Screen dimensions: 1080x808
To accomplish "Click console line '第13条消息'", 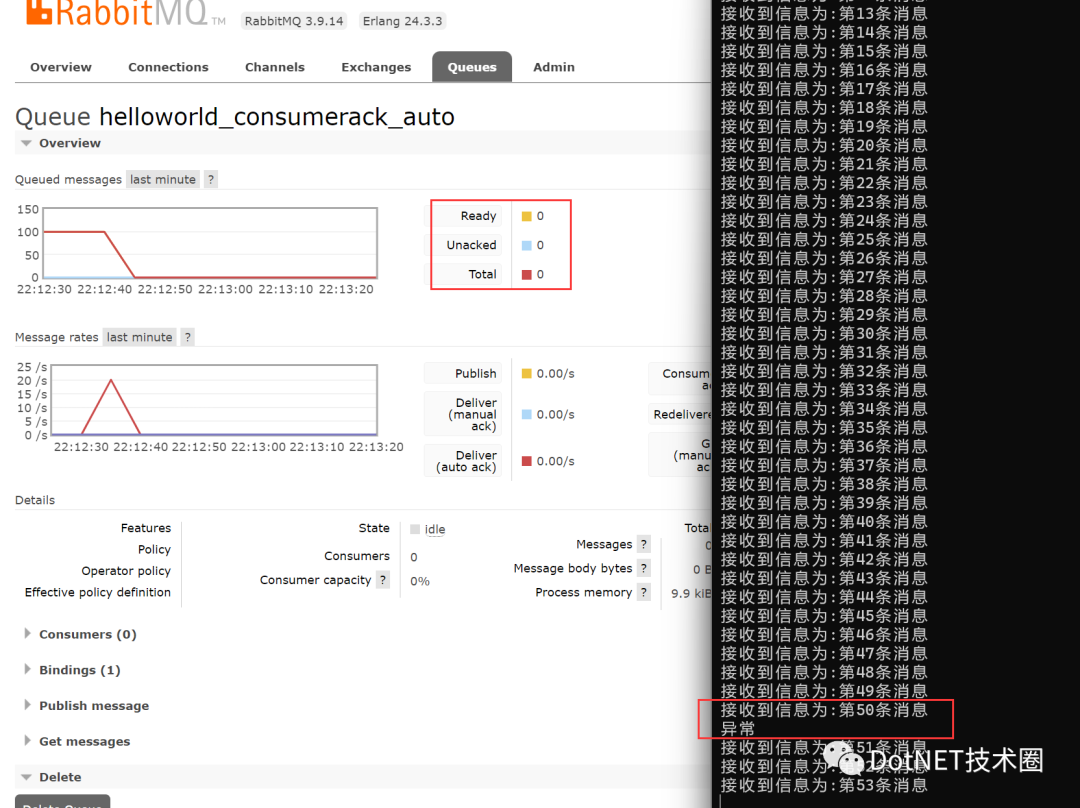I will pyautogui.click(x=824, y=14).
